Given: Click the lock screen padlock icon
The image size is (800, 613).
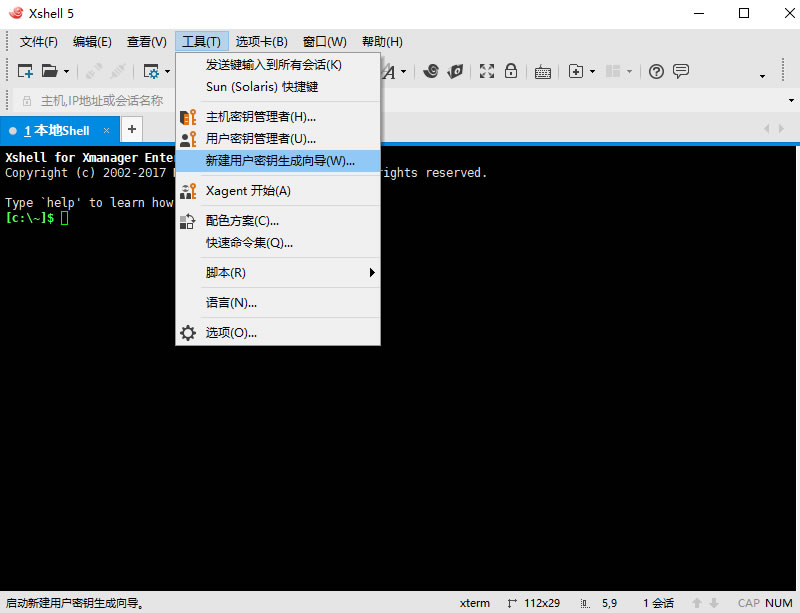Looking at the screenshot, I should tap(511, 70).
